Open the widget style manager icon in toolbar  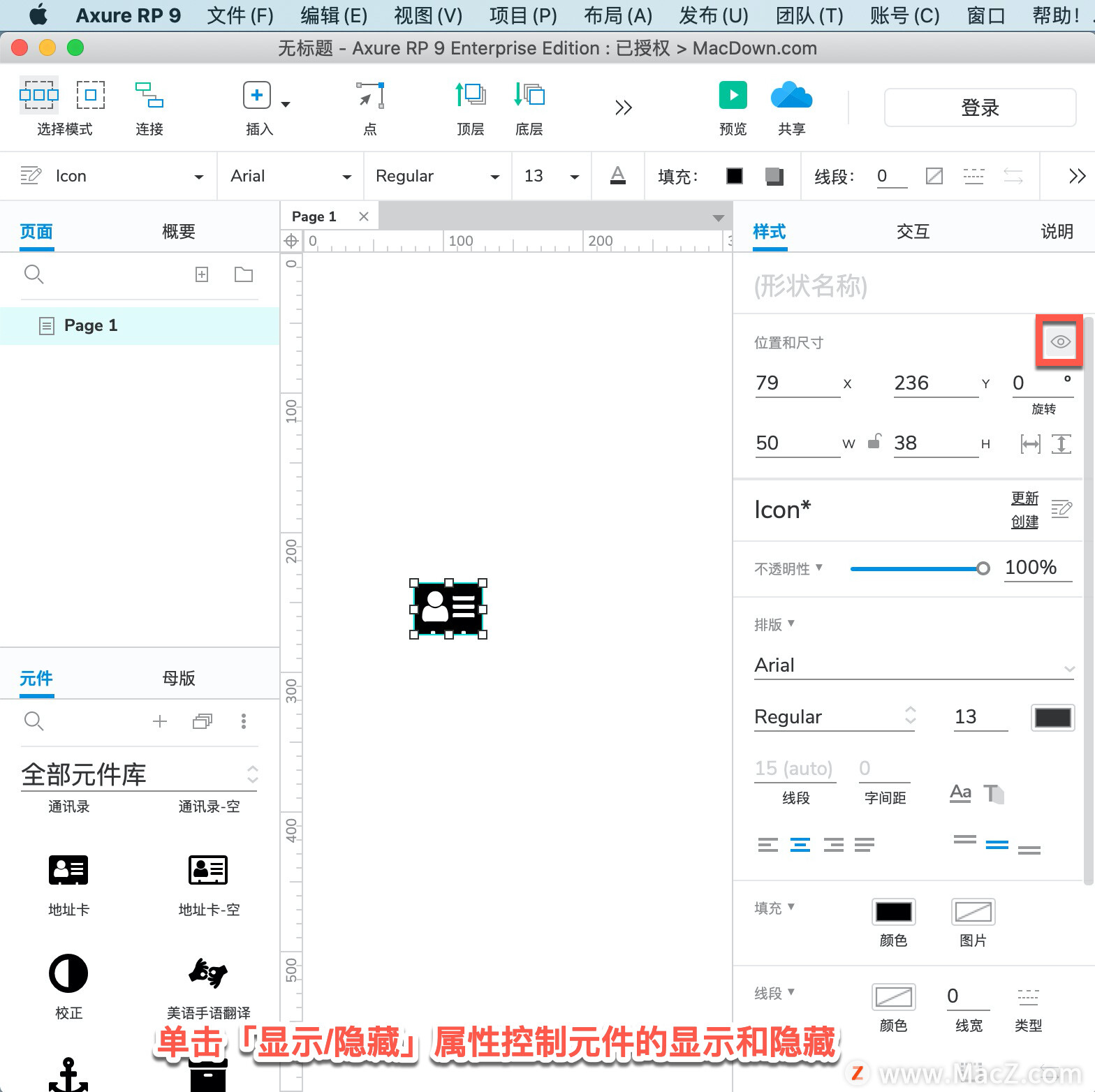pyautogui.click(x=31, y=175)
